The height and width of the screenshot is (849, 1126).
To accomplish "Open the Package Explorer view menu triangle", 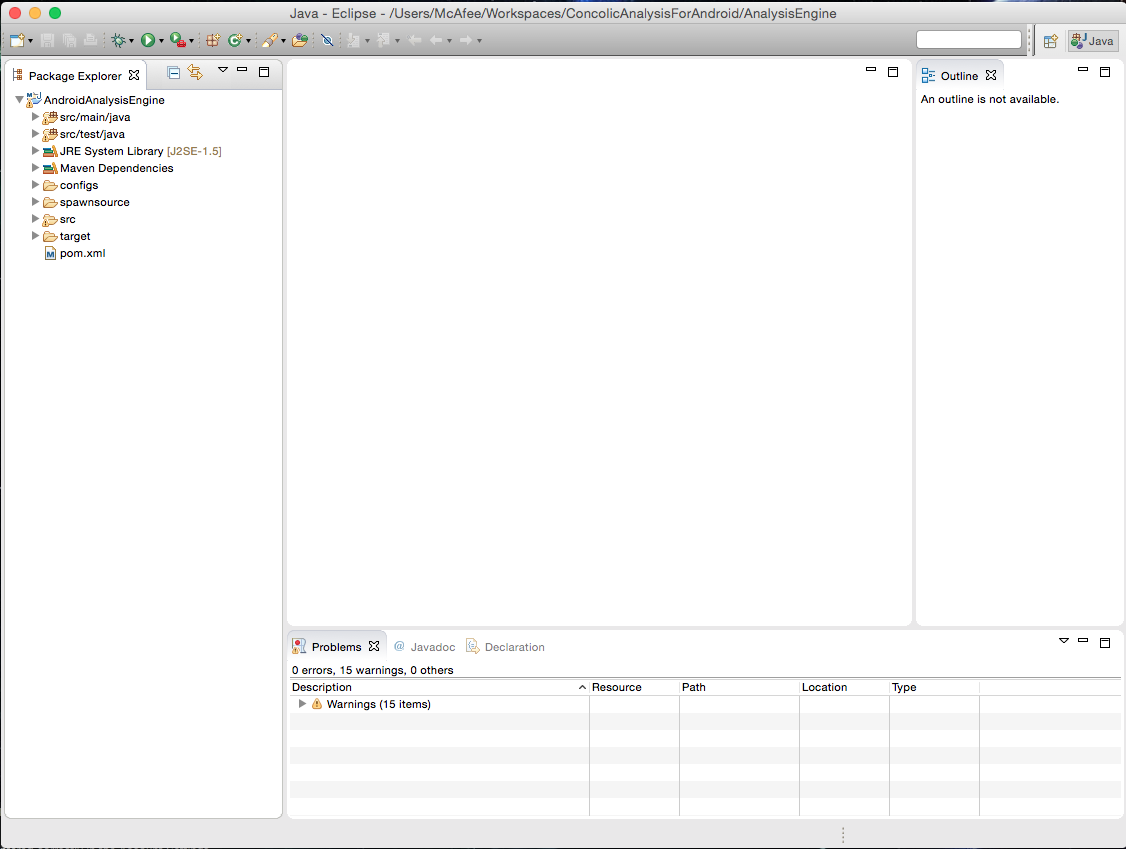I will tap(223, 70).
